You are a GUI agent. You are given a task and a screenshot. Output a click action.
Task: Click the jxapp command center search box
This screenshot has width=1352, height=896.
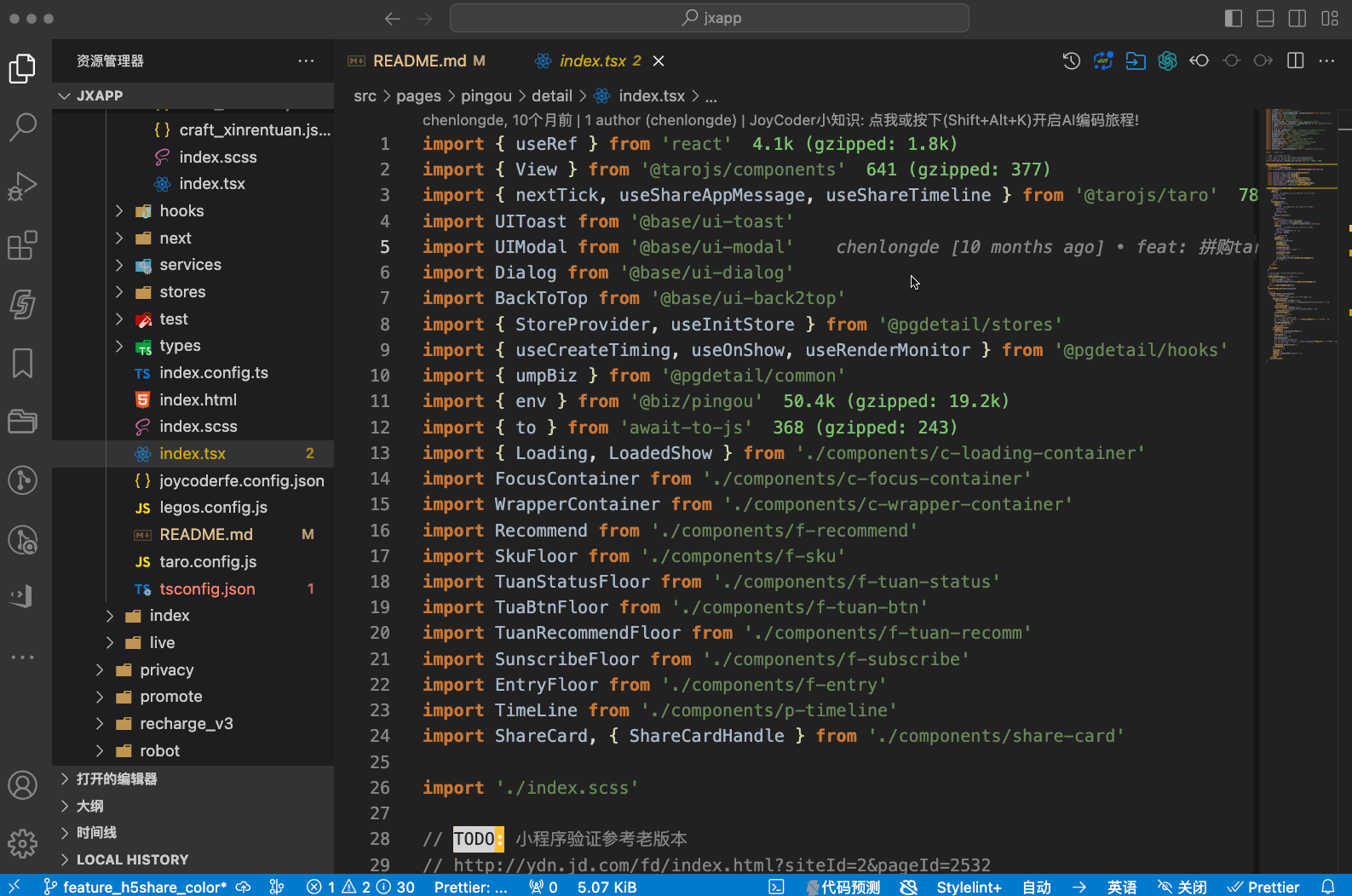710,18
